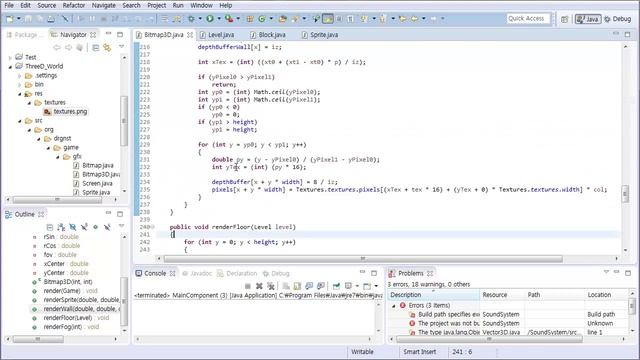
Task: Click Collapse All in Navigator
Action: pos(96,48)
